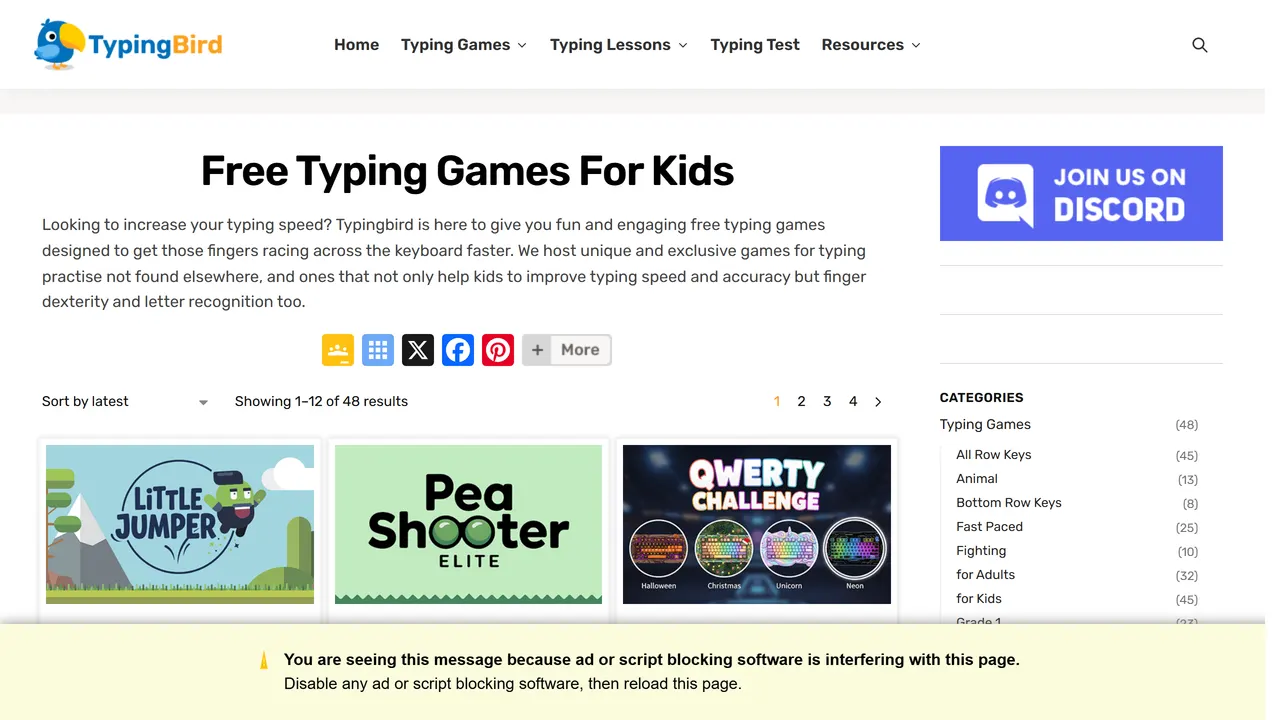Expand the Typing Lessons menu

click(x=619, y=45)
